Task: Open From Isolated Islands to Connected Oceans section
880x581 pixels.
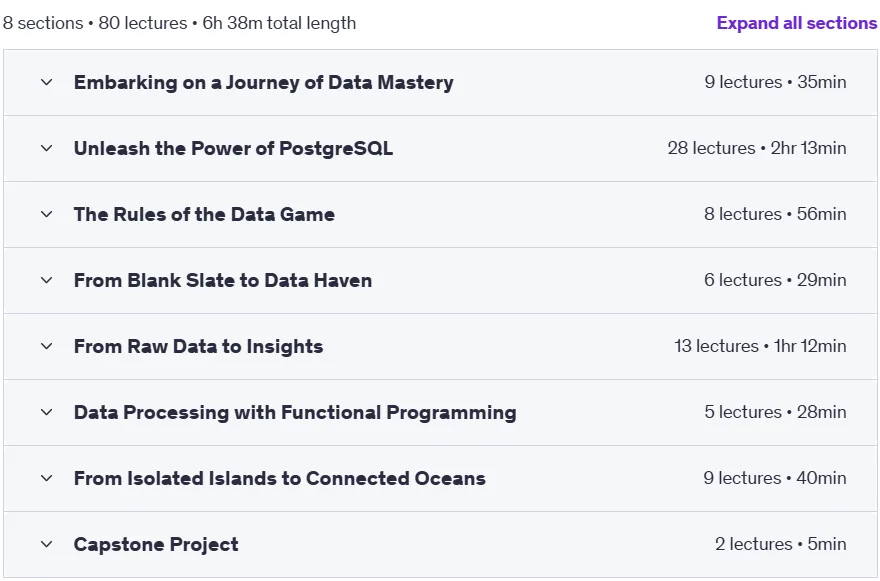Action: coord(279,478)
